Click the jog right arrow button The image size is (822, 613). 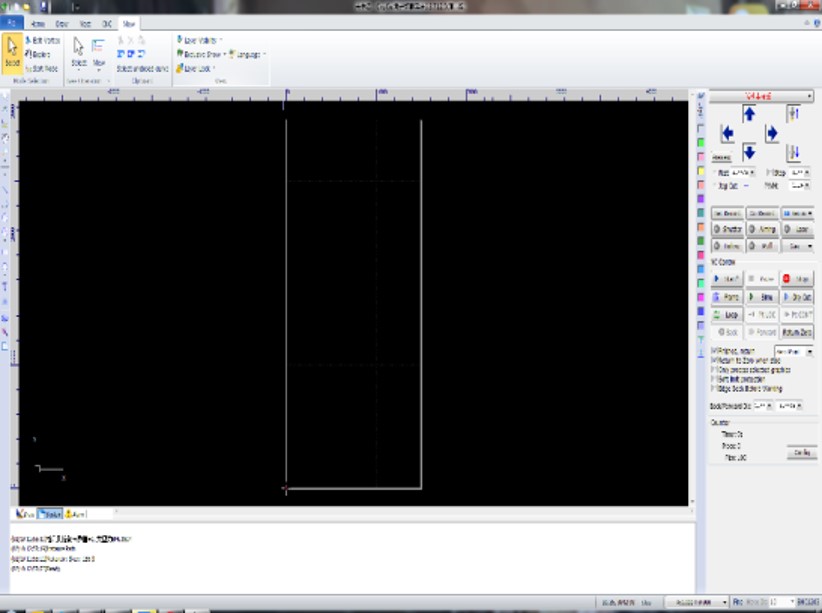(x=771, y=134)
